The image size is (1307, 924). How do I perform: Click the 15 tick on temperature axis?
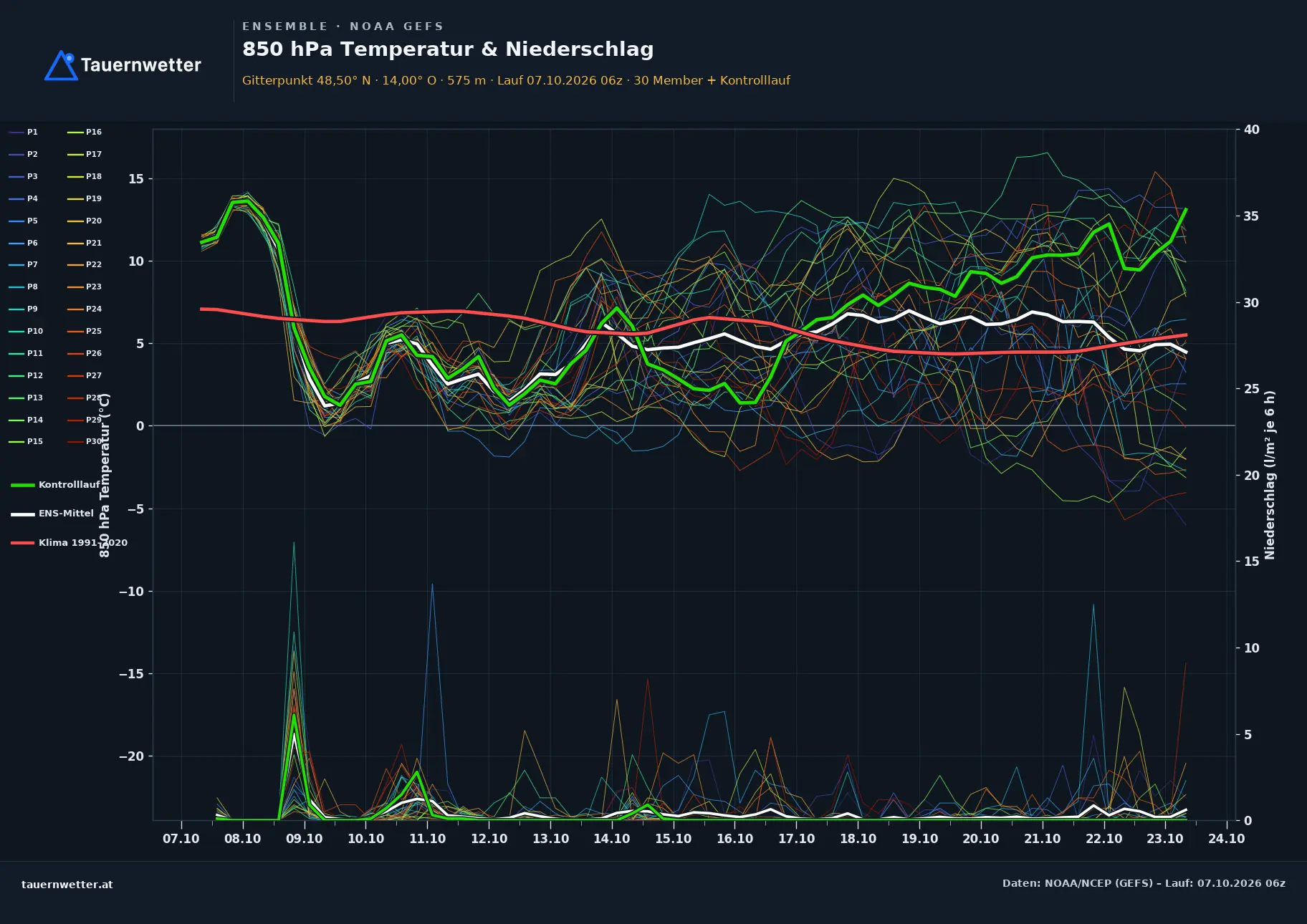(136, 179)
